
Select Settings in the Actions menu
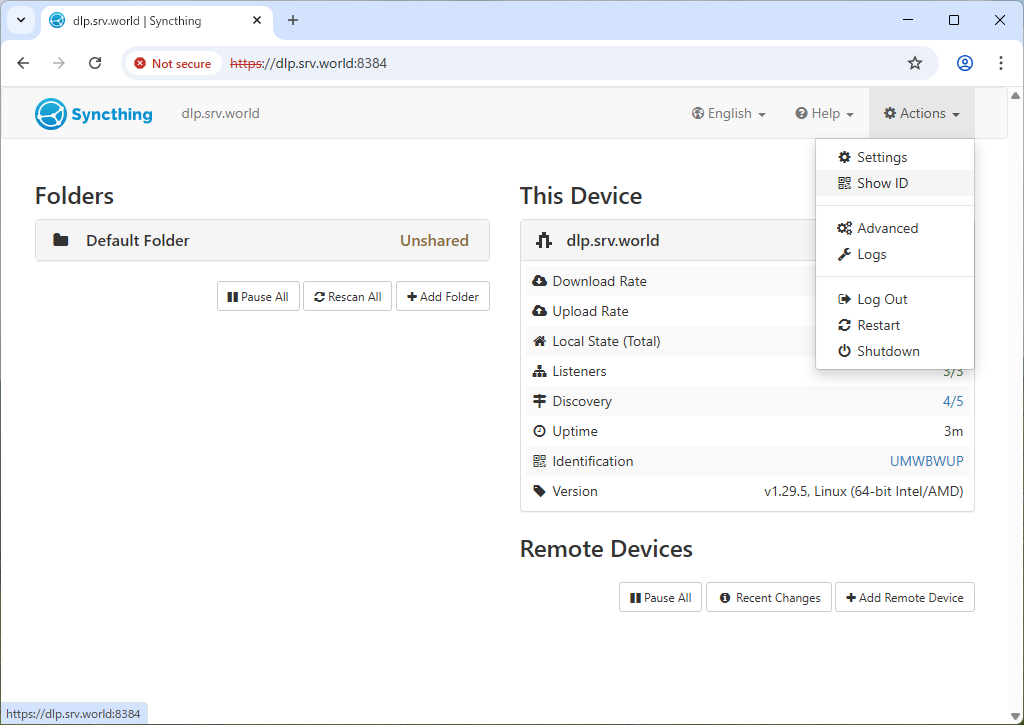[x=881, y=157]
